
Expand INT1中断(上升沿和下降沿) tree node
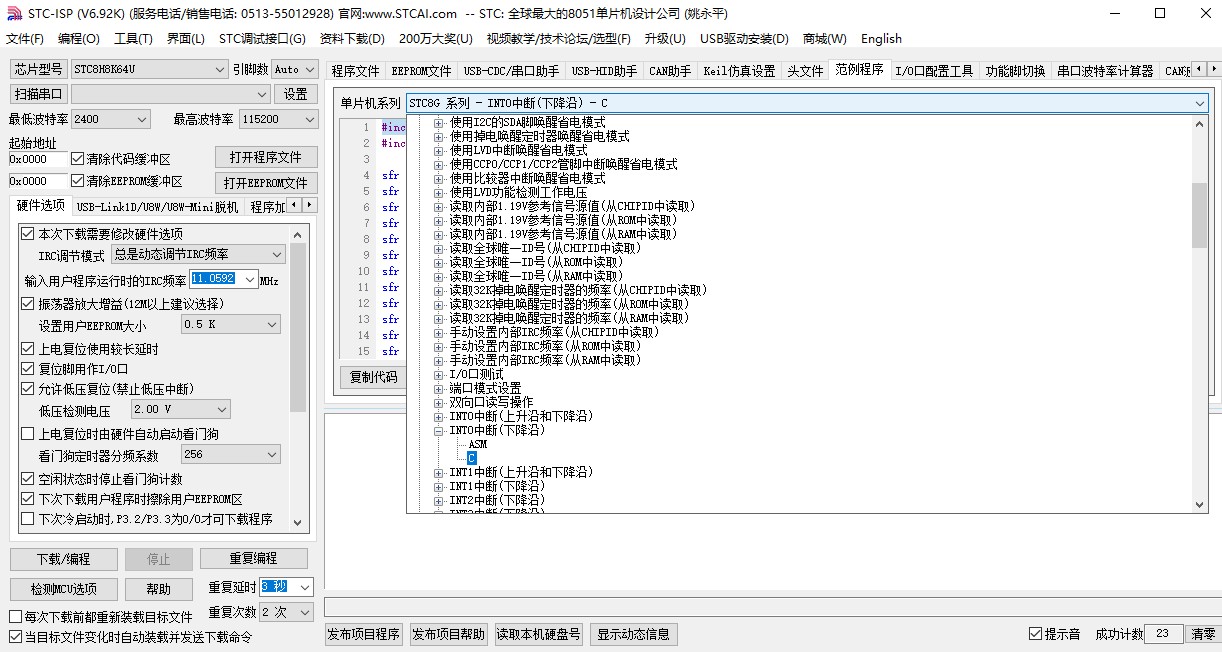(438, 472)
